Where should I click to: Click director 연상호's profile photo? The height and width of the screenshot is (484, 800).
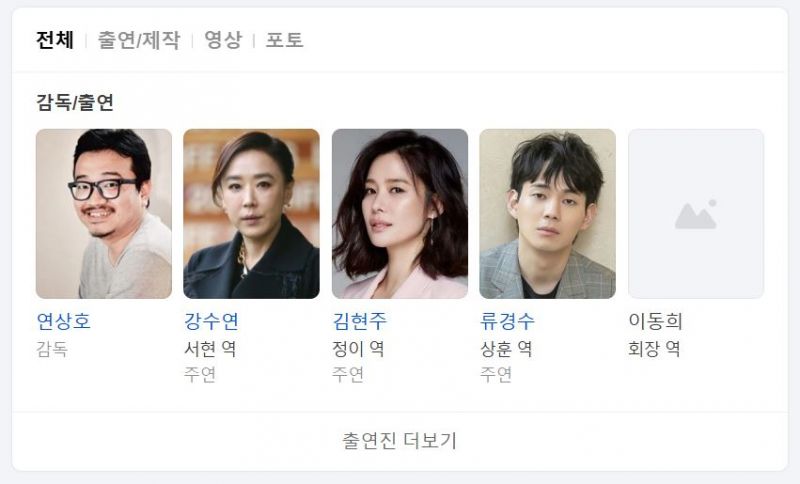pos(104,214)
